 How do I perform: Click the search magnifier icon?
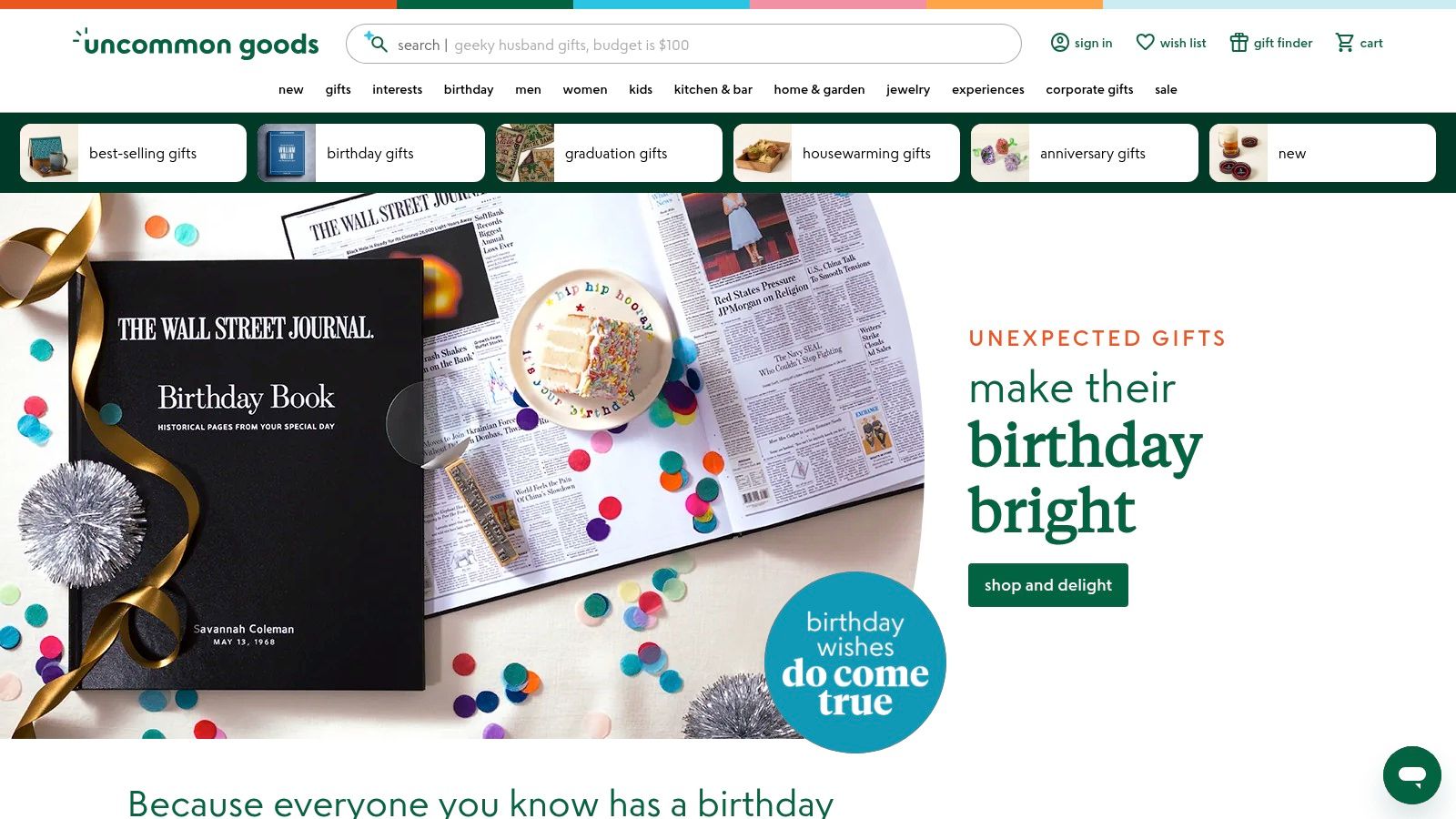coord(376,43)
